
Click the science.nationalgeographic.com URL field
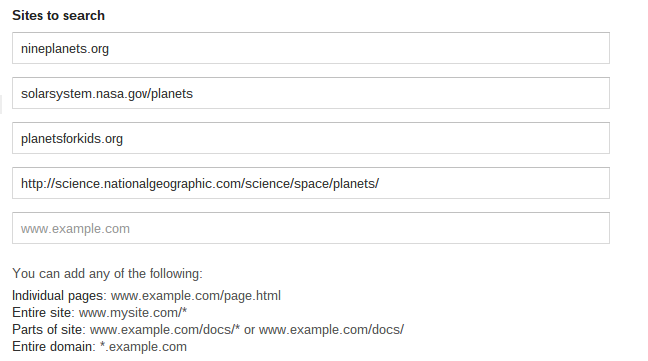coord(311,183)
